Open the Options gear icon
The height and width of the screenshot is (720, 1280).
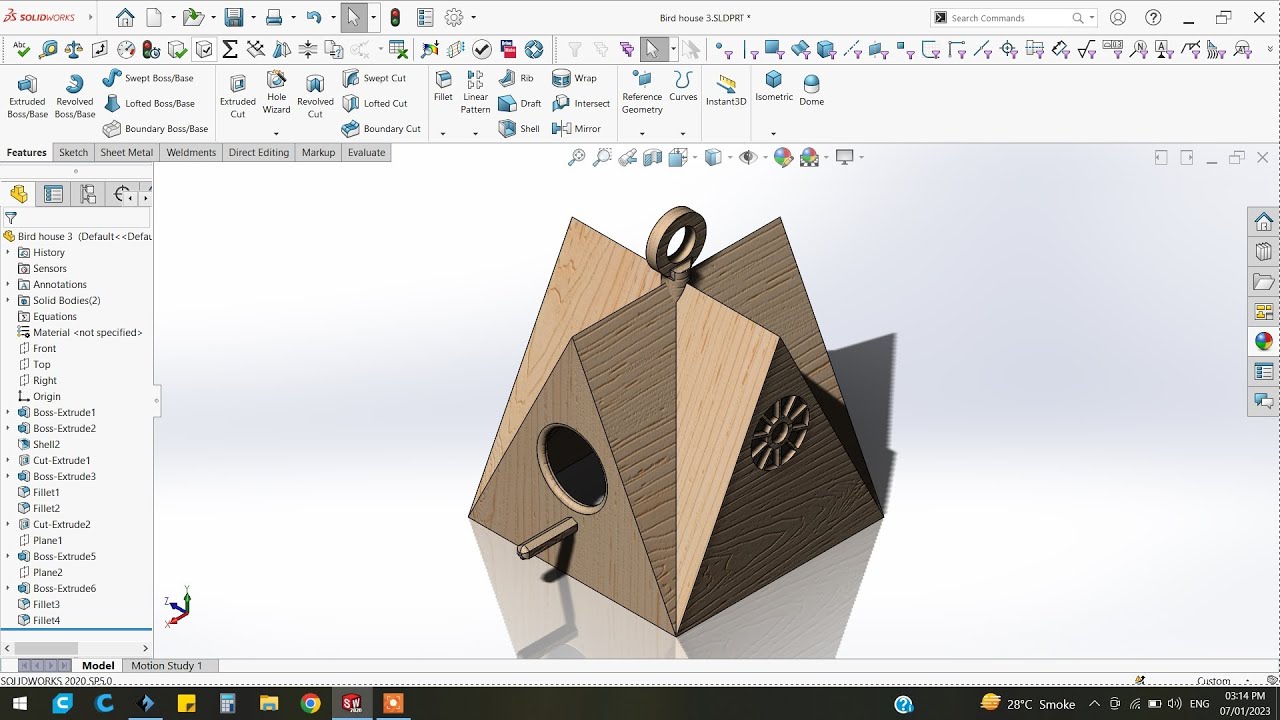454,17
